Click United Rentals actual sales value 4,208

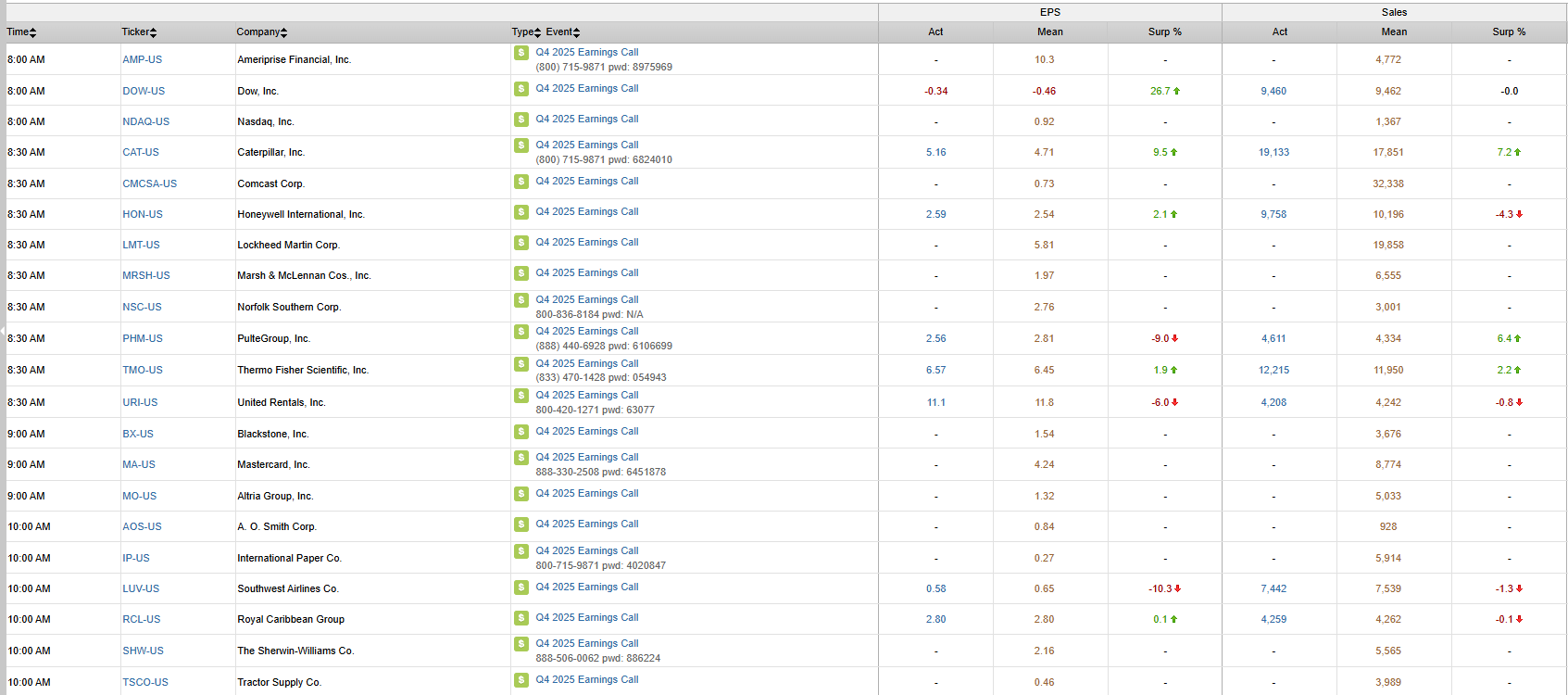click(x=1273, y=402)
